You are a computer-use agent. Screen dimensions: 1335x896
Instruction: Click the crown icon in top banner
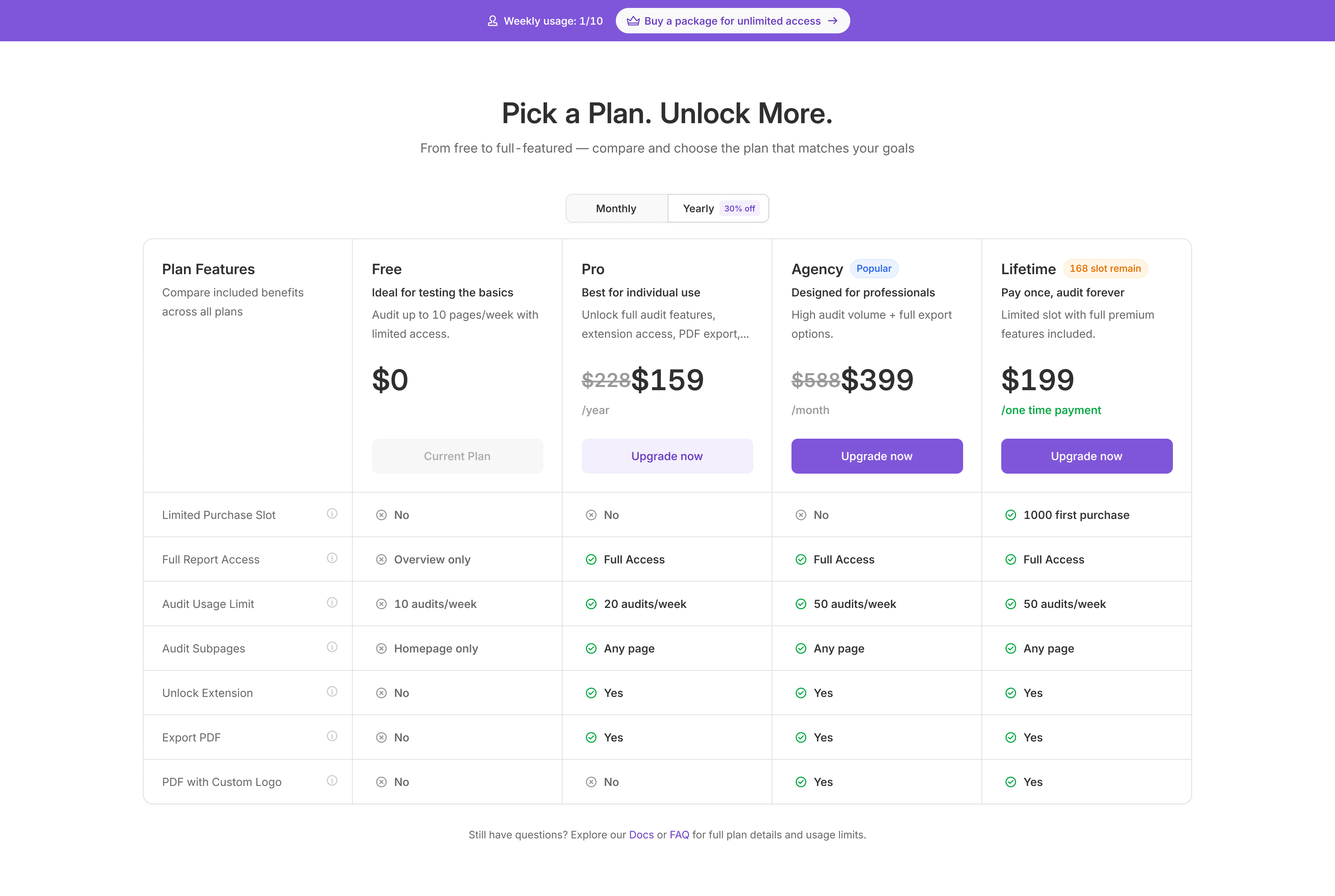(633, 21)
